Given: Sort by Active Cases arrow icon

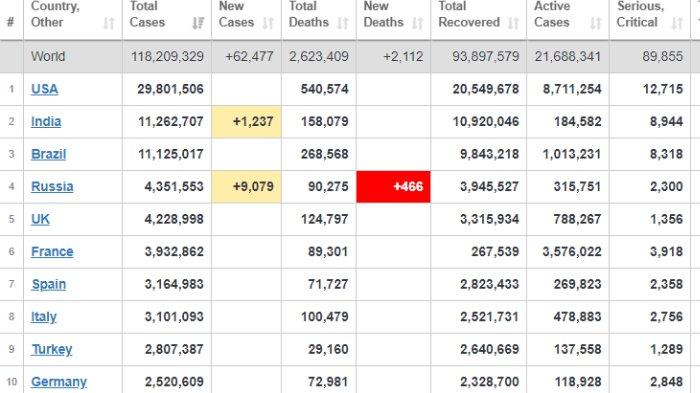Looking at the screenshot, I should tap(596, 23).
